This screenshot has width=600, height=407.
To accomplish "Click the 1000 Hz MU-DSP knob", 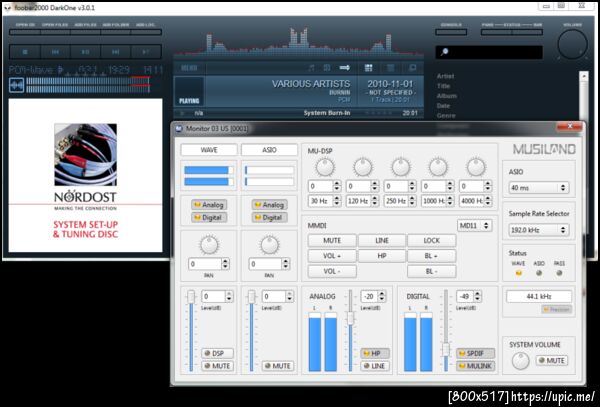I will 438,167.
